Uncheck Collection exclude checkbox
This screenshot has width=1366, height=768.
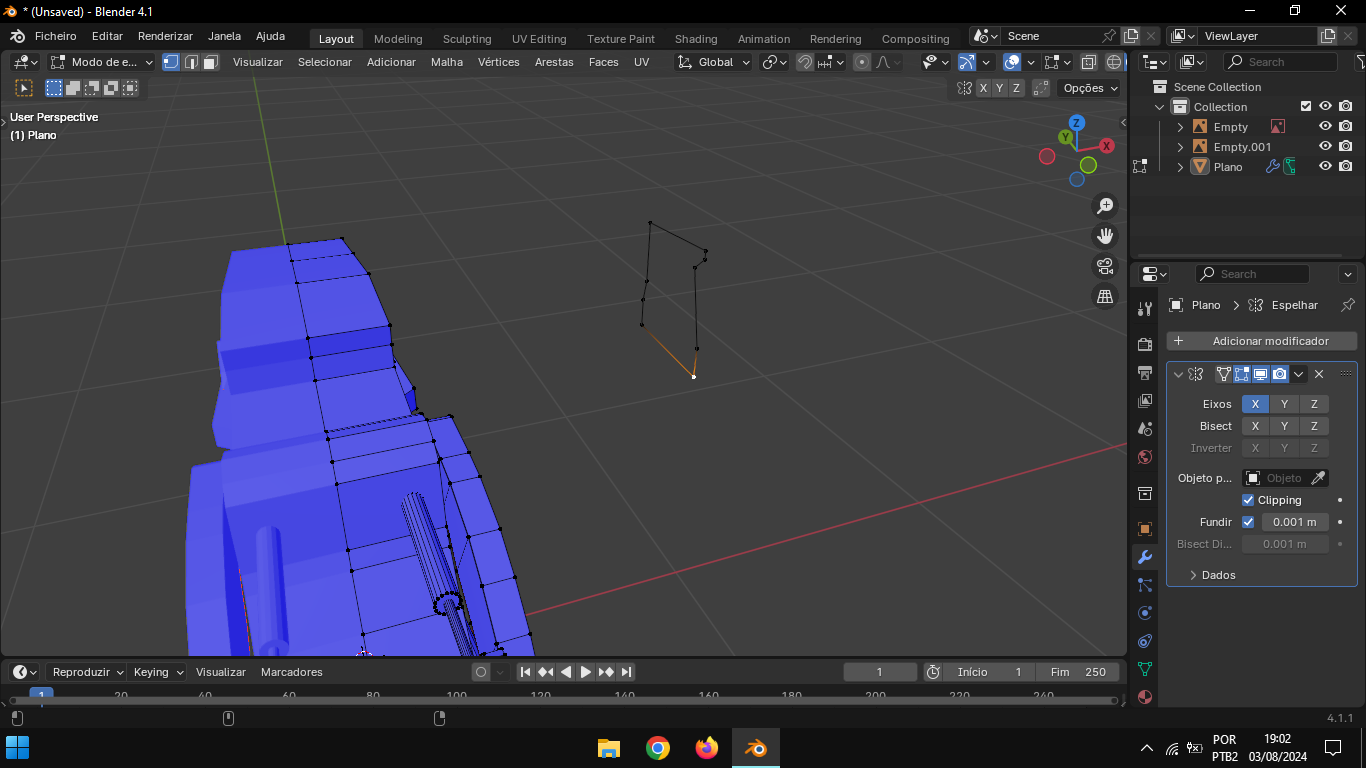pyautogui.click(x=1305, y=106)
